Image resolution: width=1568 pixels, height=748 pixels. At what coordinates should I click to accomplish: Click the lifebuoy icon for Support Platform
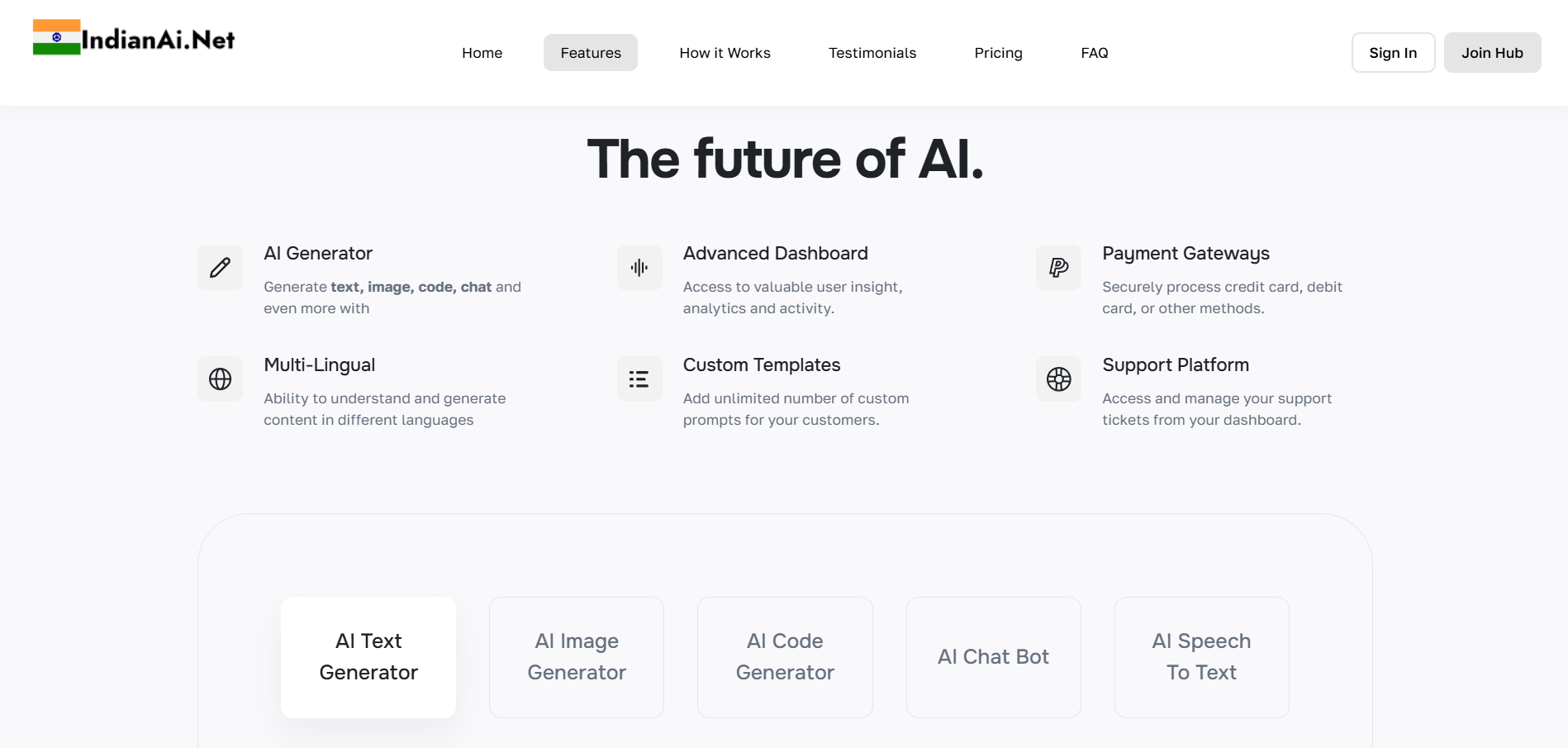pos(1058,379)
